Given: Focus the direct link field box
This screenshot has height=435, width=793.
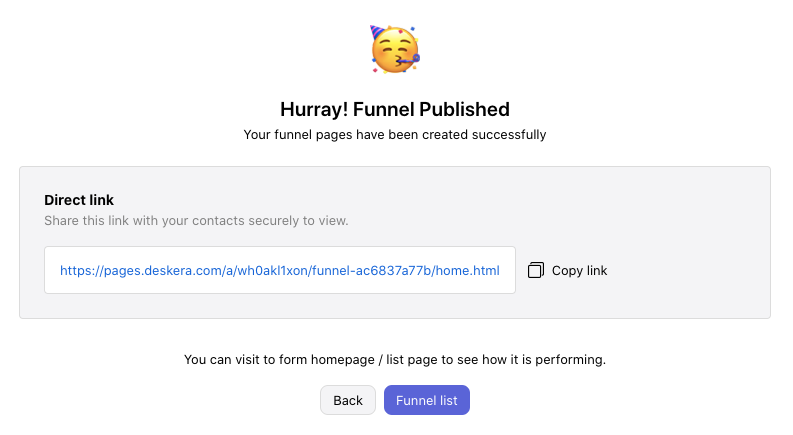Looking at the screenshot, I should (x=280, y=270).
